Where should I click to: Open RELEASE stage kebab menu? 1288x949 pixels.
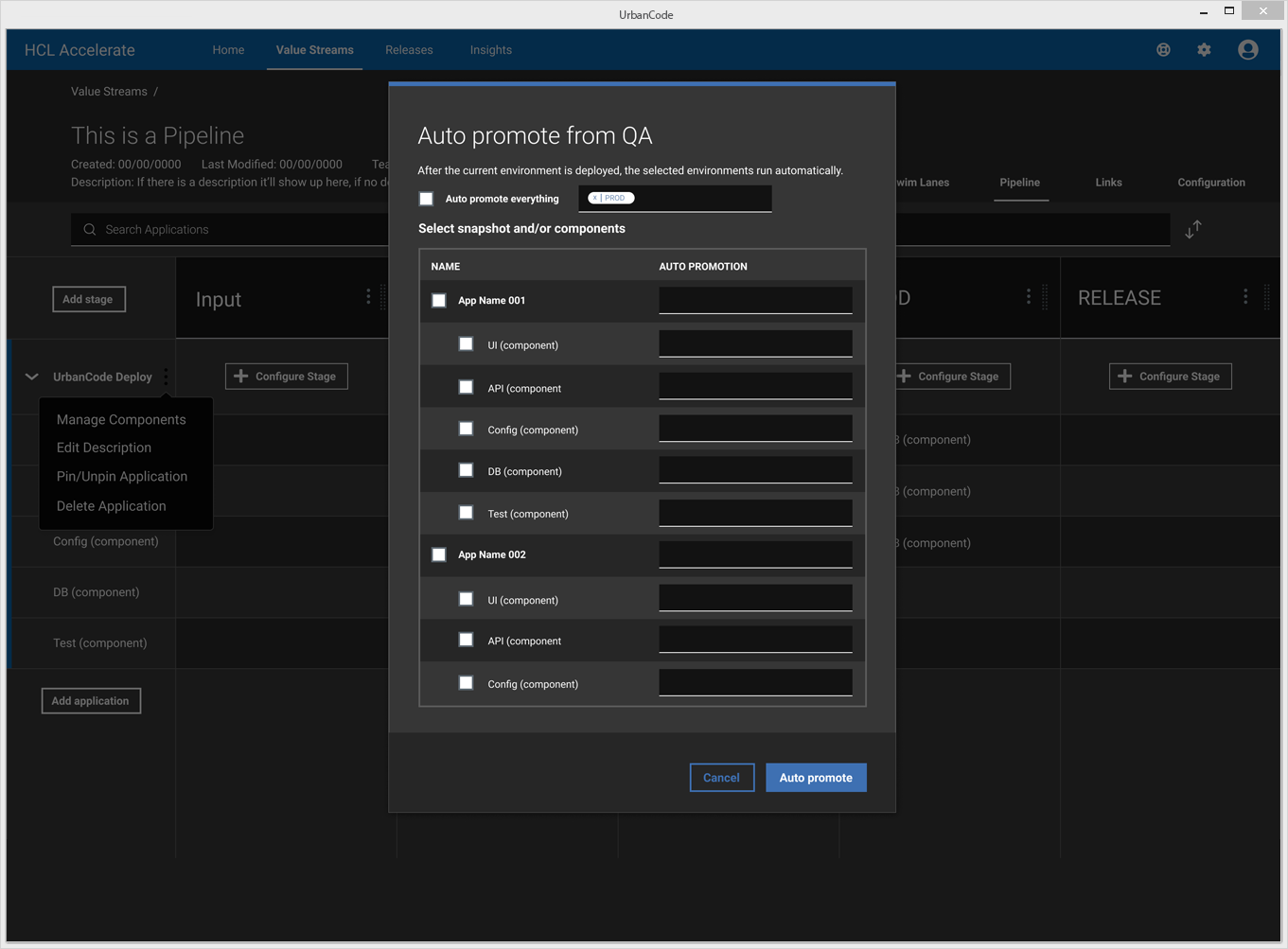[1245, 297]
